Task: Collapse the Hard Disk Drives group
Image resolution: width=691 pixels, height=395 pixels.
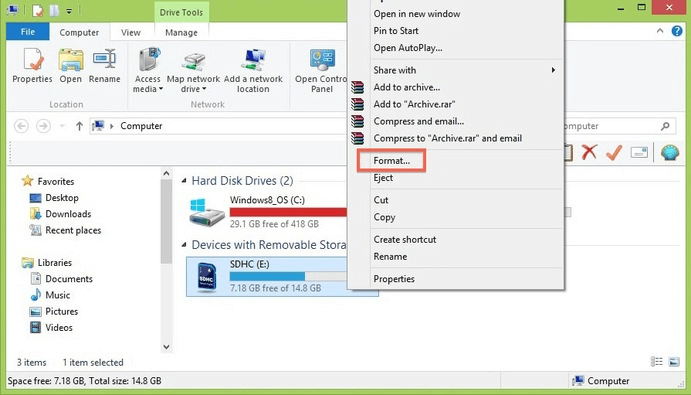Action: (x=184, y=181)
